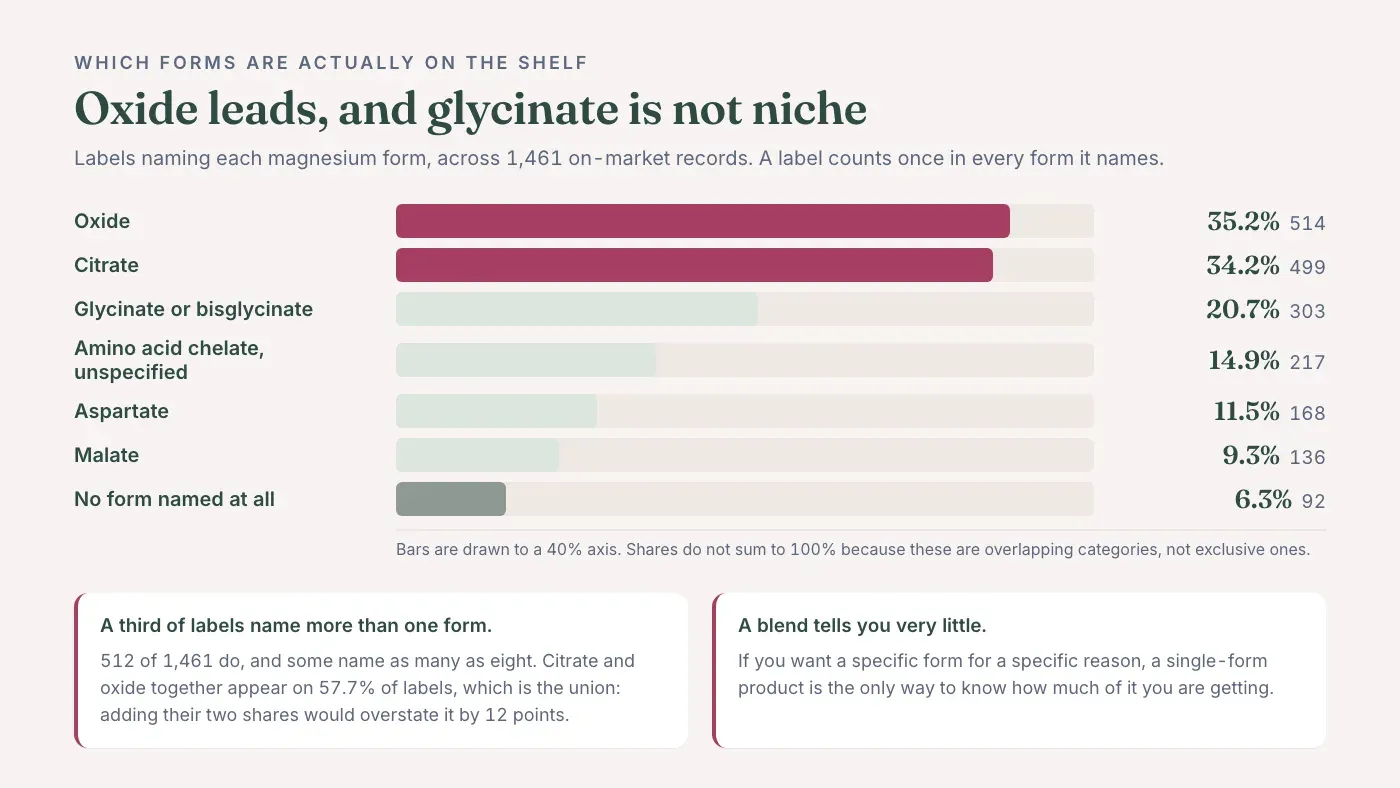1400x788 pixels.
Task: Click the 'Oxide leads' headline
Action: (x=470, y=109)
